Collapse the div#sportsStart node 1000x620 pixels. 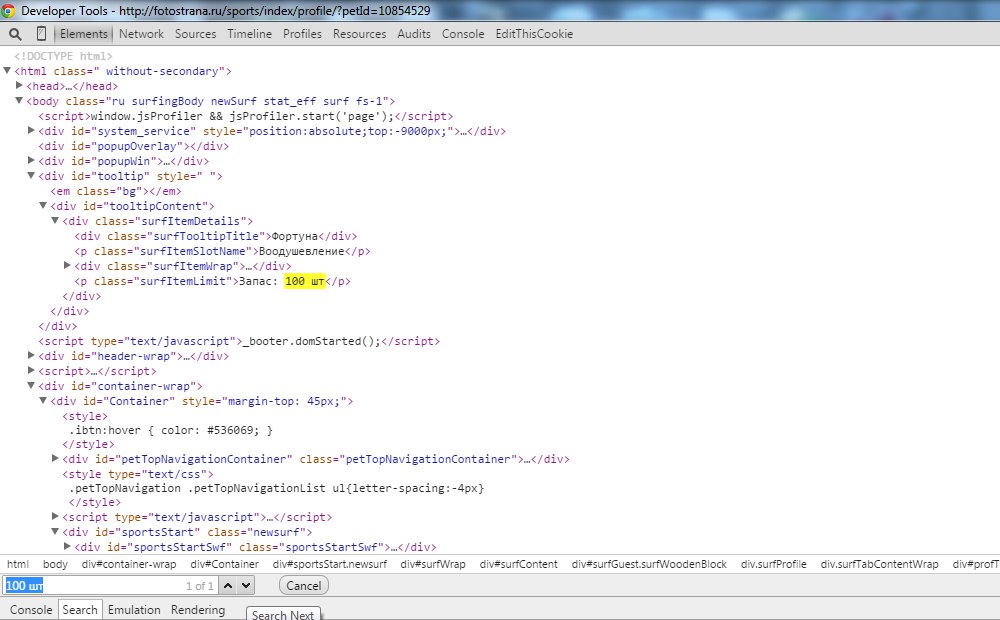click(55, 531)
